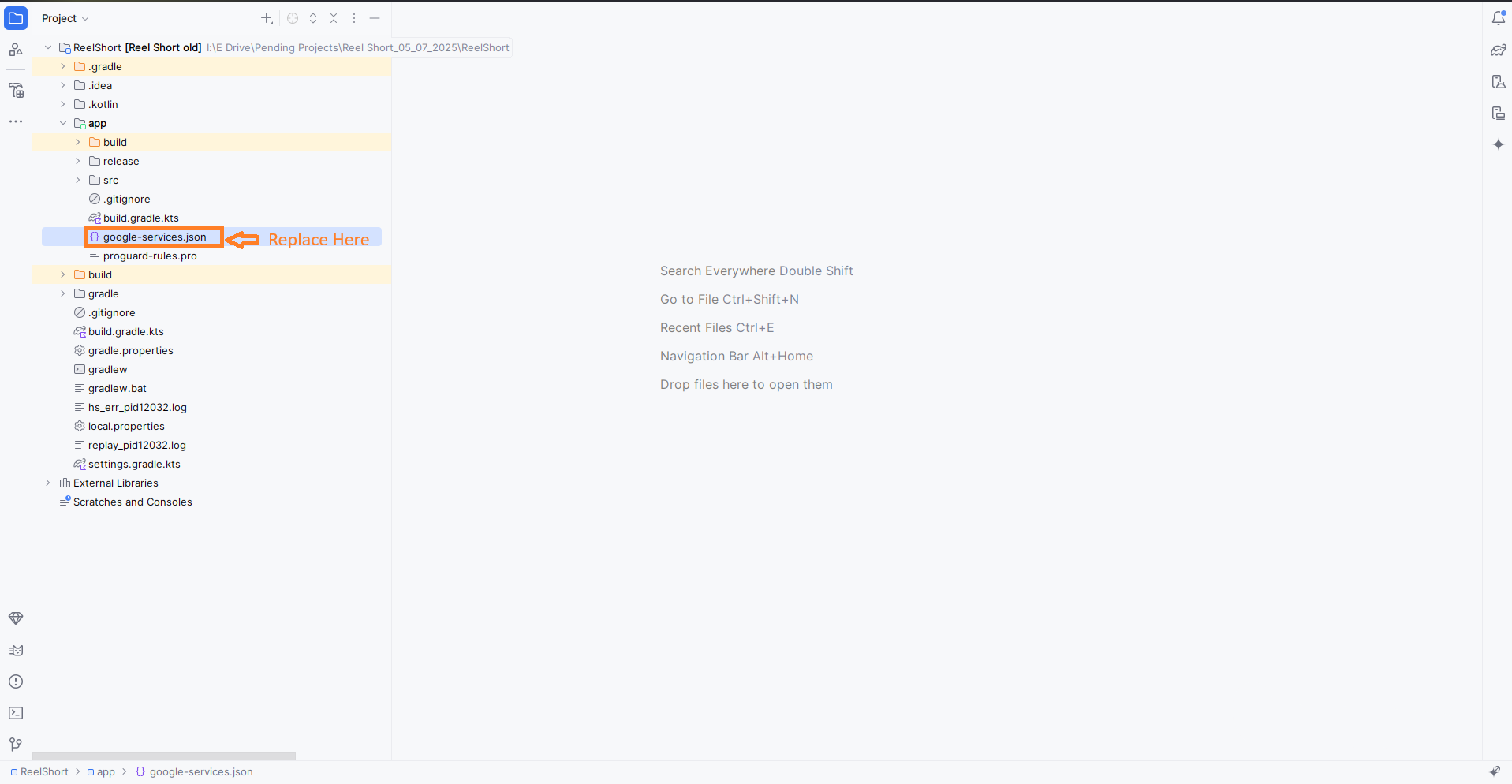Open the Resource Manager sidebar icon

(16, 50)
